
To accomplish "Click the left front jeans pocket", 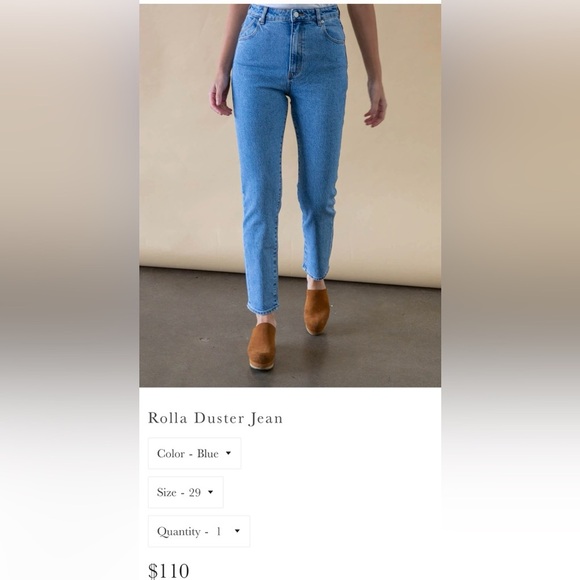I will tap(250, 30).
